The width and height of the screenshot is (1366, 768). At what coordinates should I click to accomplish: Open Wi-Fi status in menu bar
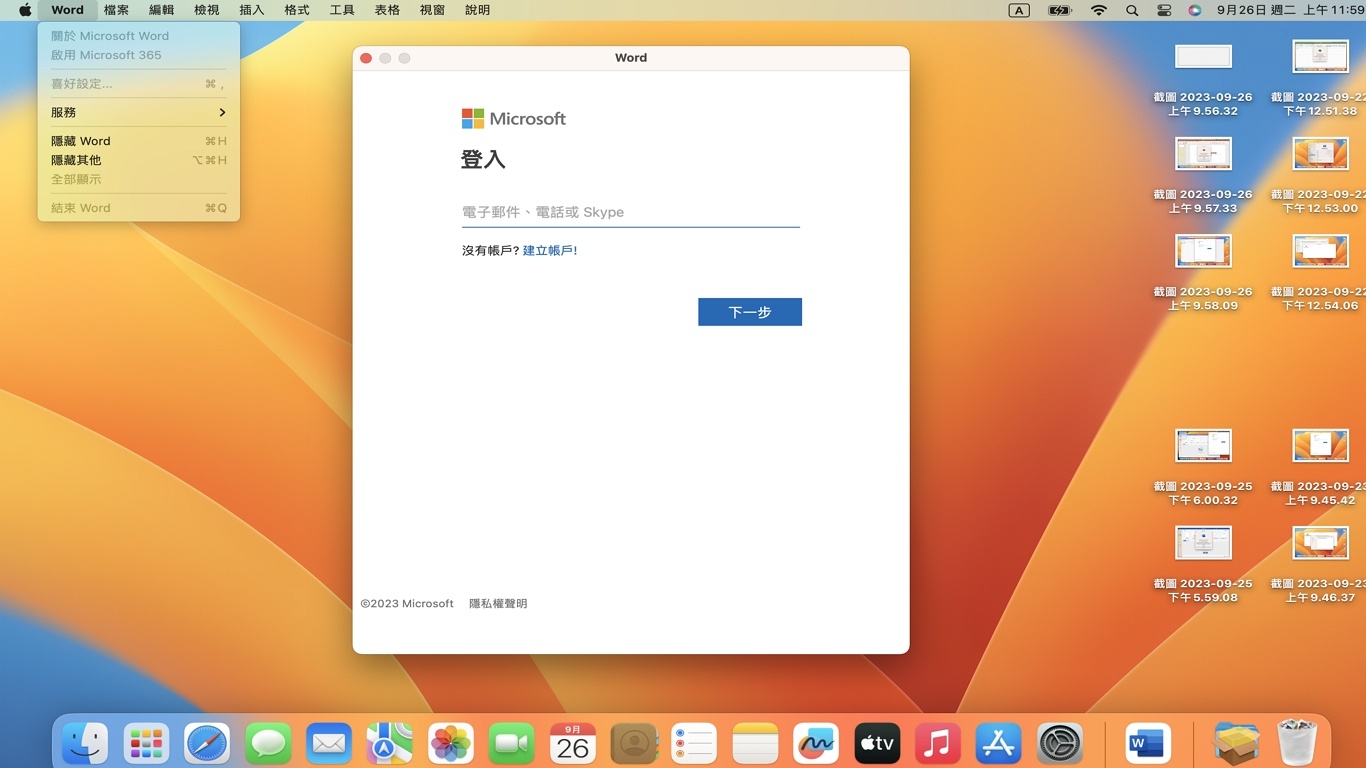1099,10
